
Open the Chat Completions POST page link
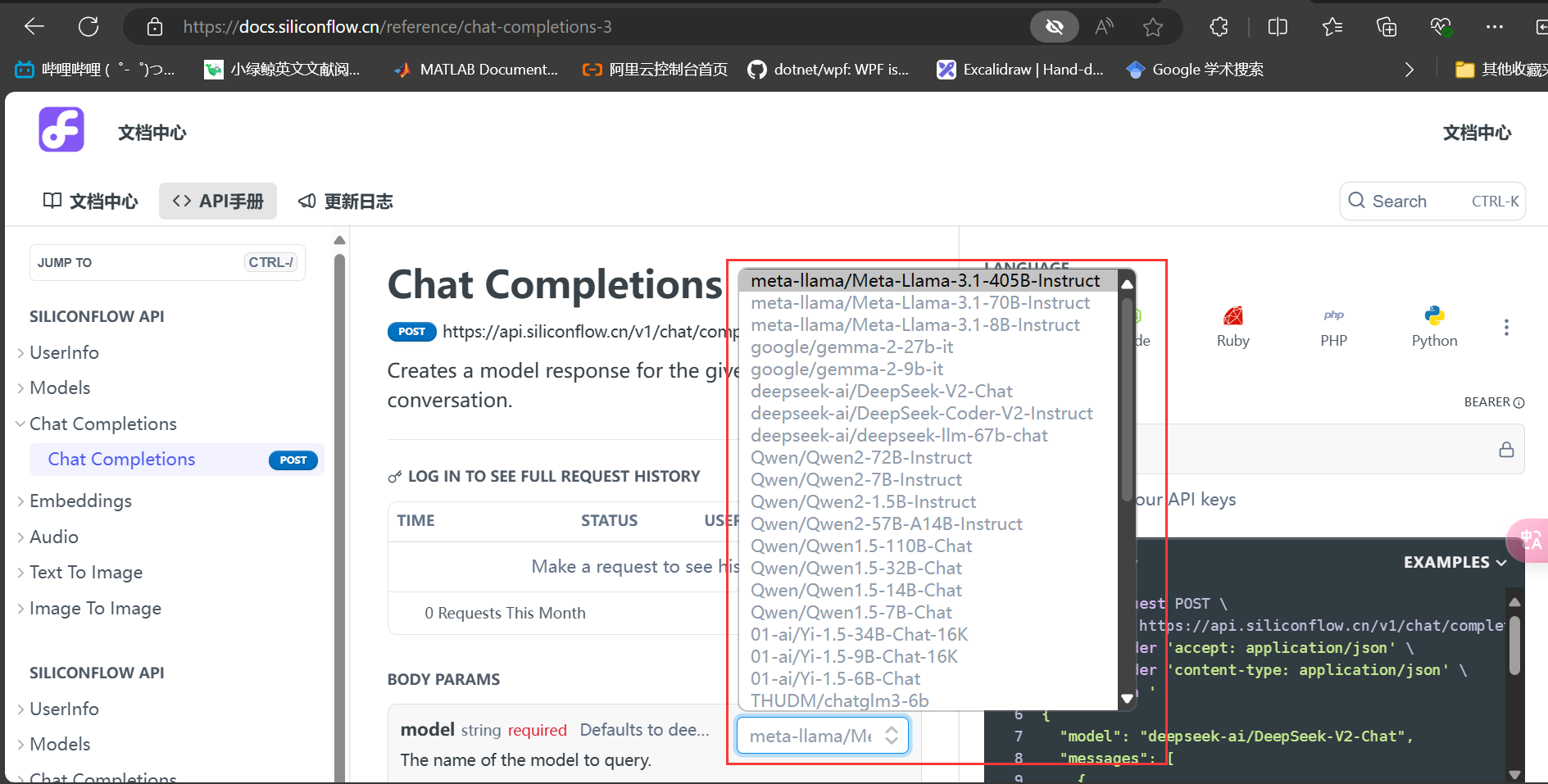click(177, 460)
